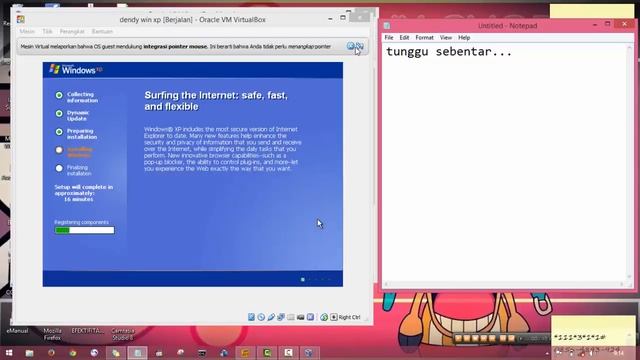Click the 'Preparing installation' setup step bullet
The image size is (640, 360).
point(59,132)
